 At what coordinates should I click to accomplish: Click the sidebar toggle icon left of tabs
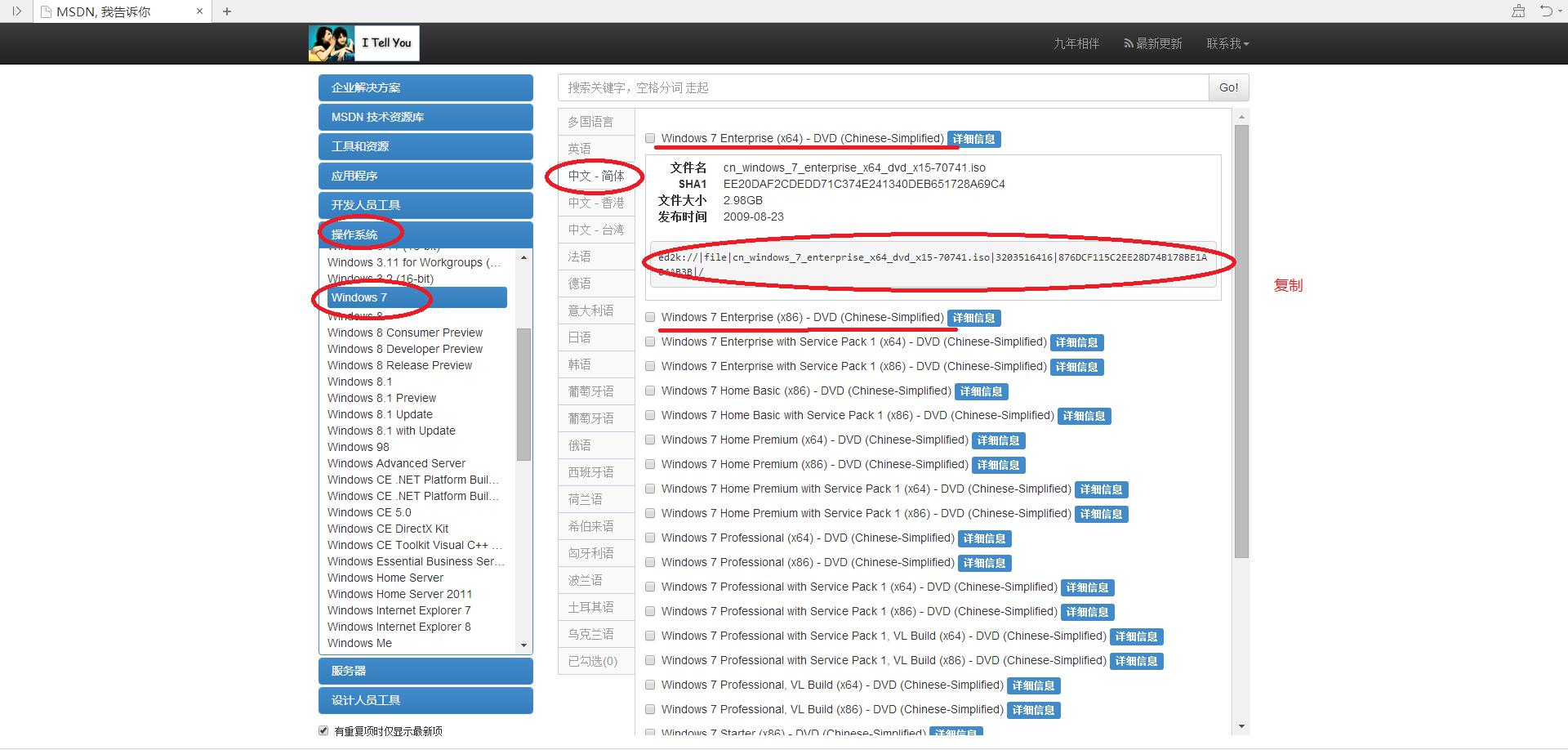click(x=16, y=11)
